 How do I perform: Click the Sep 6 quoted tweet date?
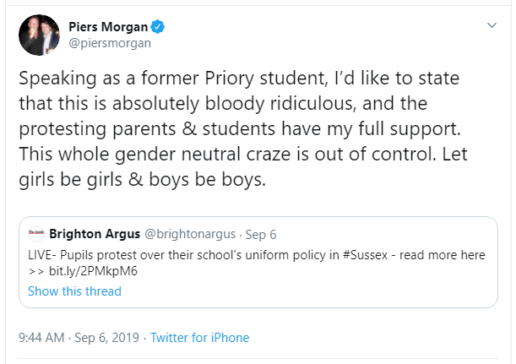261,235
